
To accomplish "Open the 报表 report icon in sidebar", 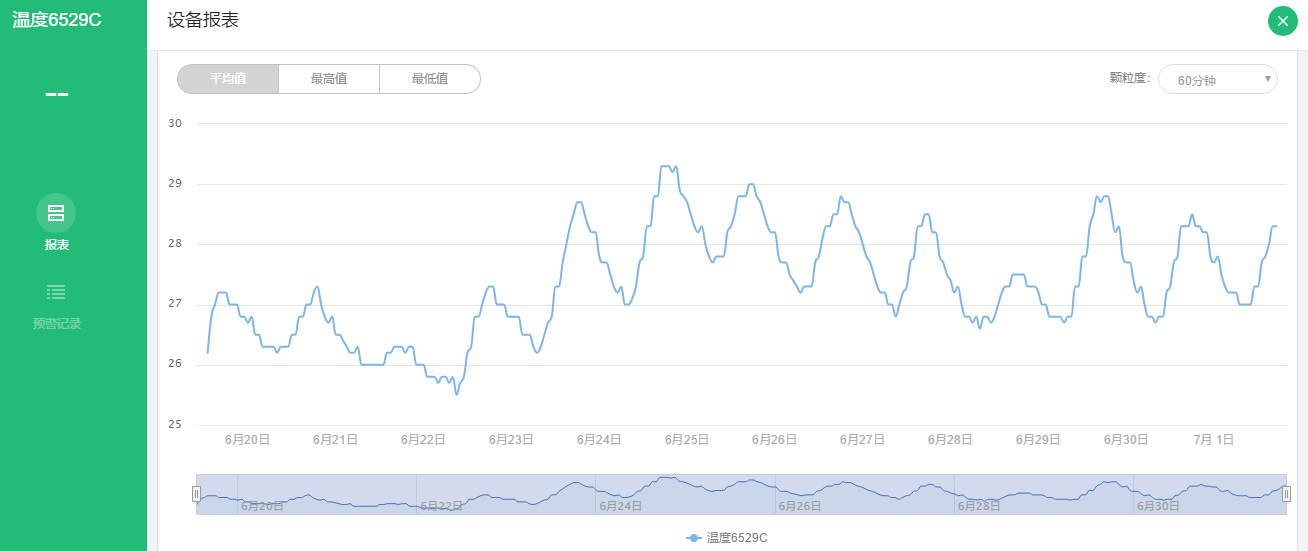I will pyautogui.click(x=56, y=213).
